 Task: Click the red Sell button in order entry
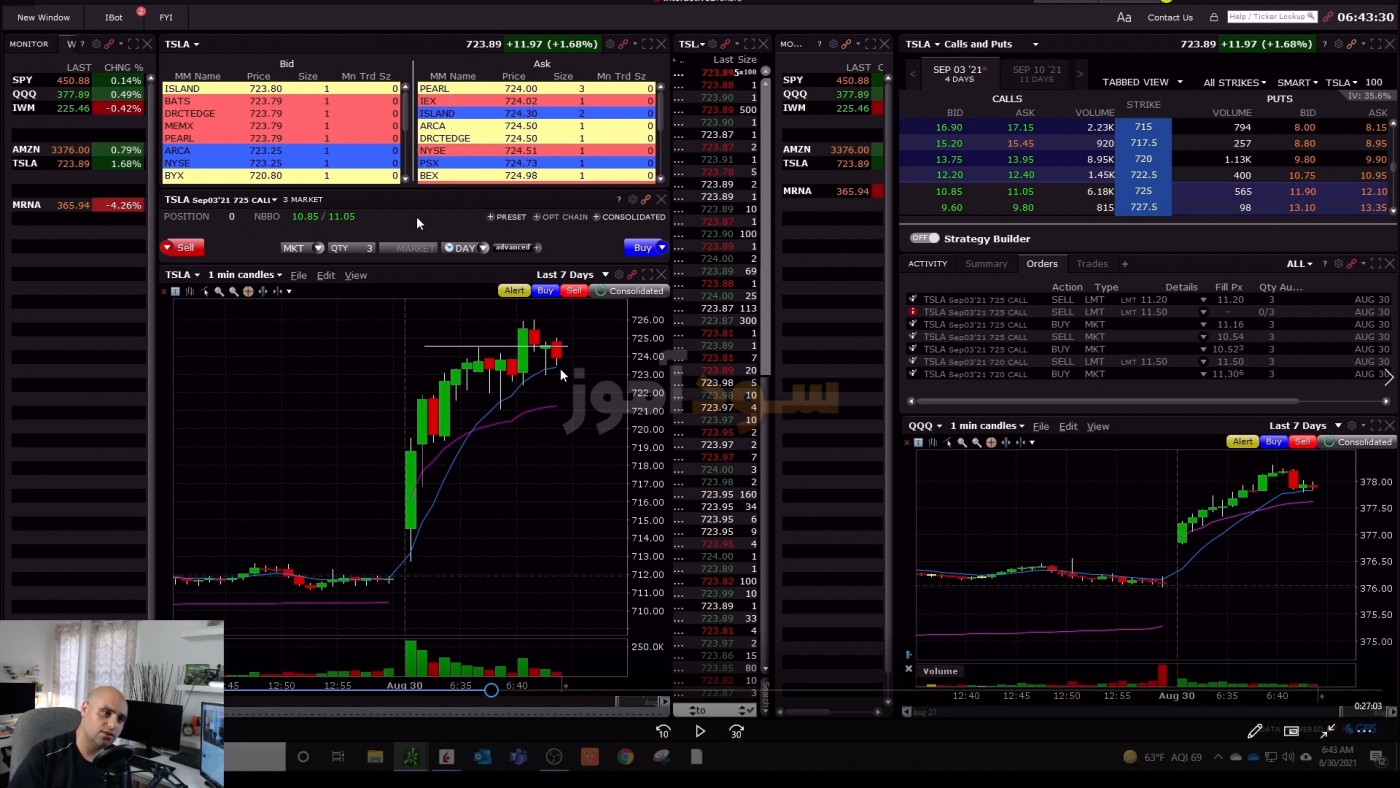(x=183, y=247)
